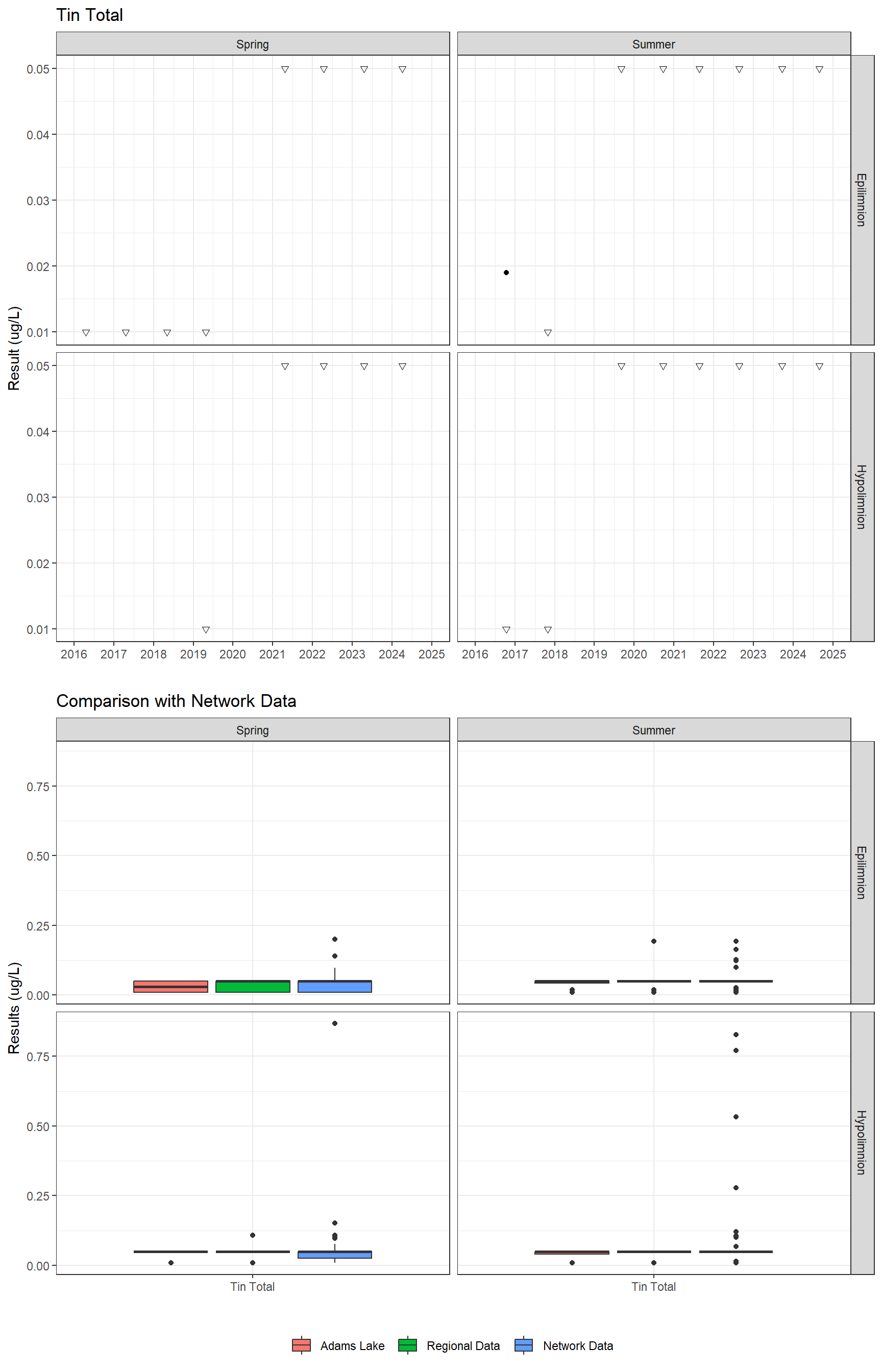
Task: Click the solid black dot in Summer Epilimnion
Action: 506,273
